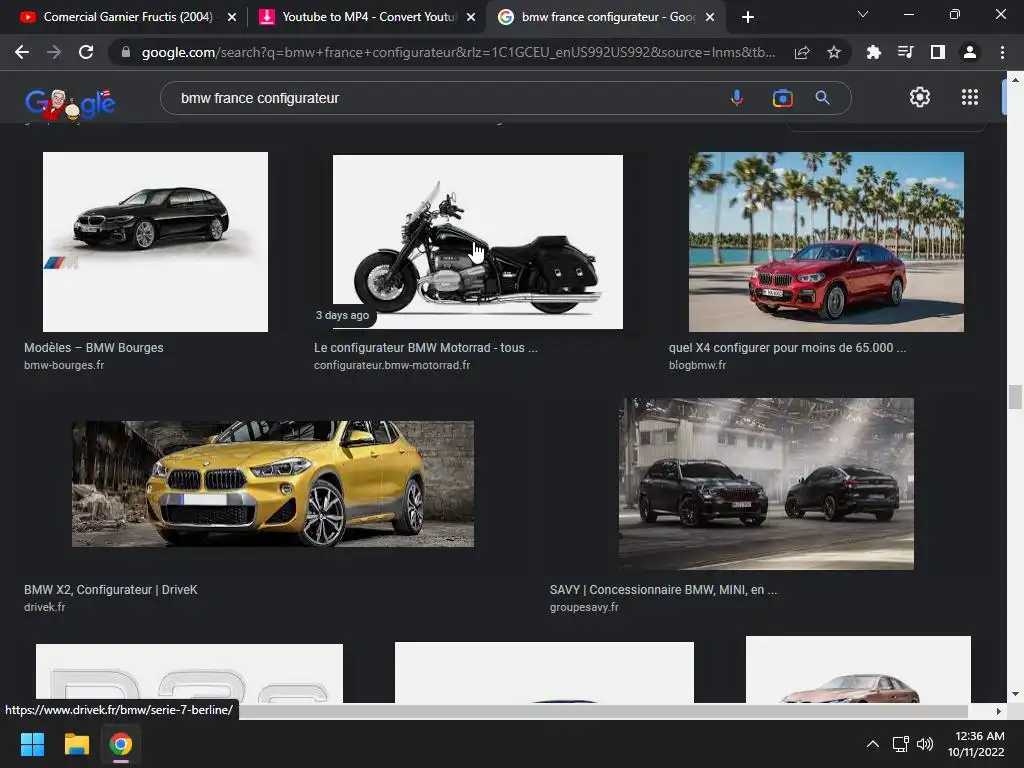Open the clock and date panel
Viewport: 1024px width, 768px height.
(976, 744)
